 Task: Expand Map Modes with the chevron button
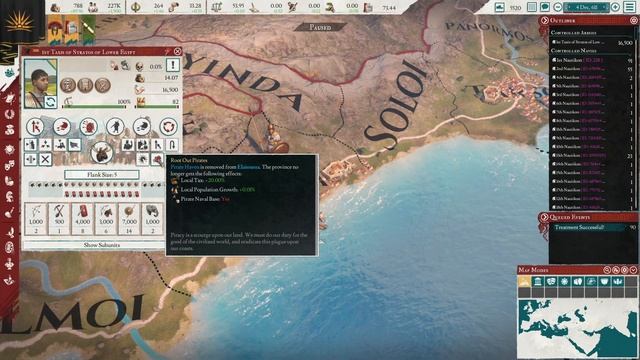click(x=633, y=270)
